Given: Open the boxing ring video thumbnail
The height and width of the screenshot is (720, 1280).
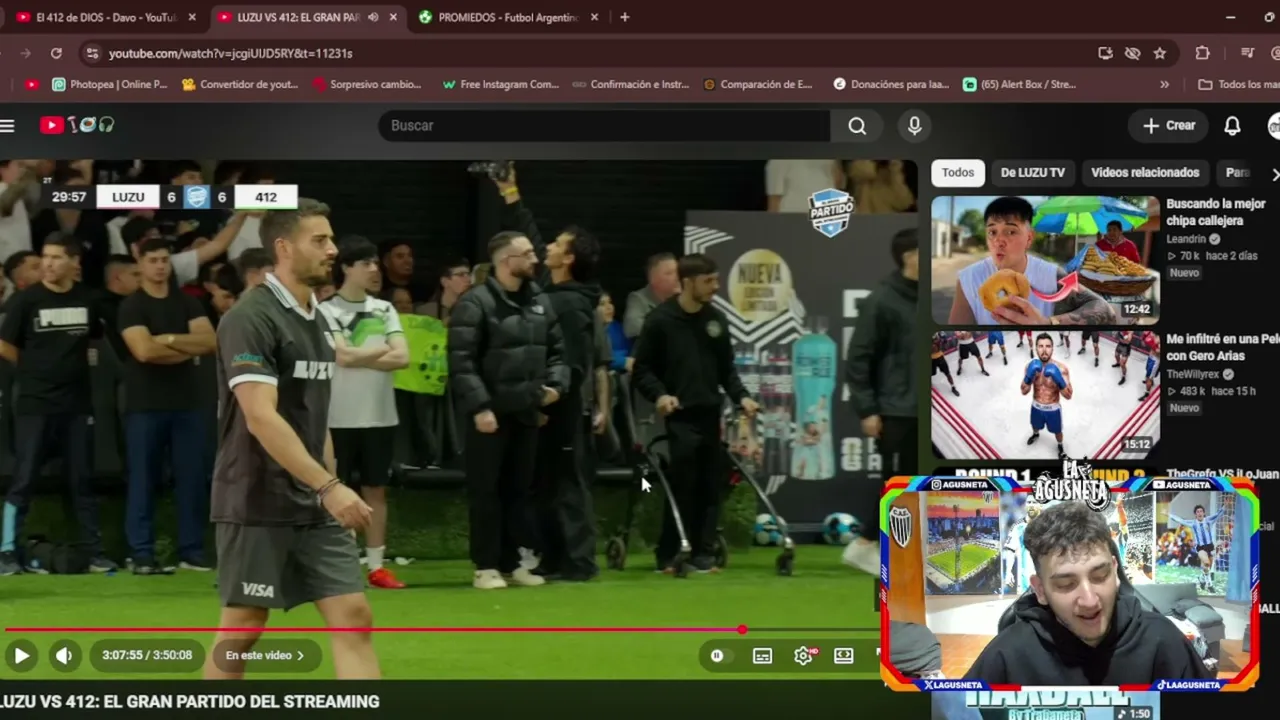Looking at the screenshot, I should tap(1045, 395).
